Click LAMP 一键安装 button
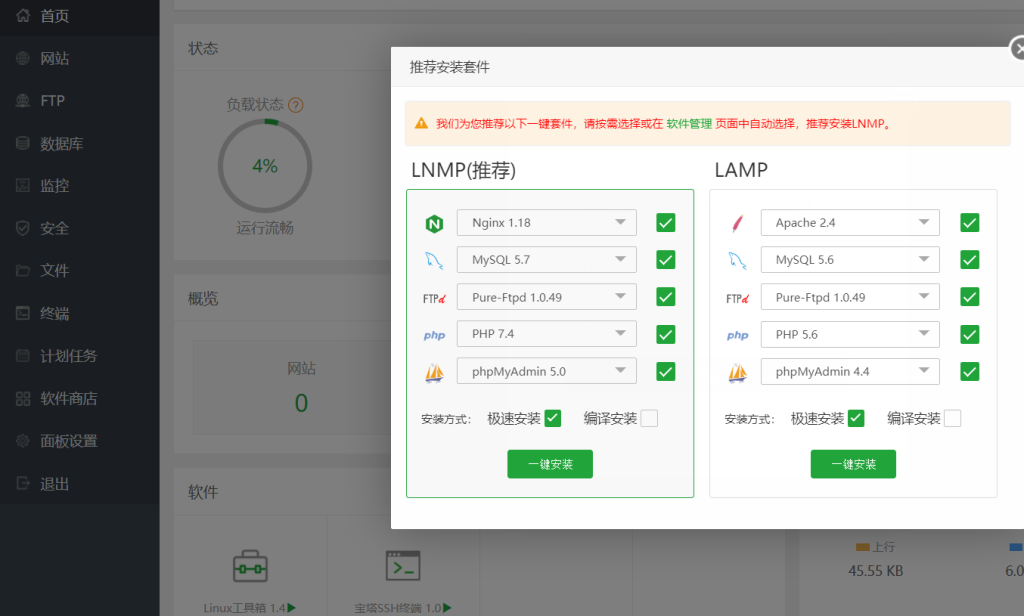The image size is (1024, 616). pos(853,464)
